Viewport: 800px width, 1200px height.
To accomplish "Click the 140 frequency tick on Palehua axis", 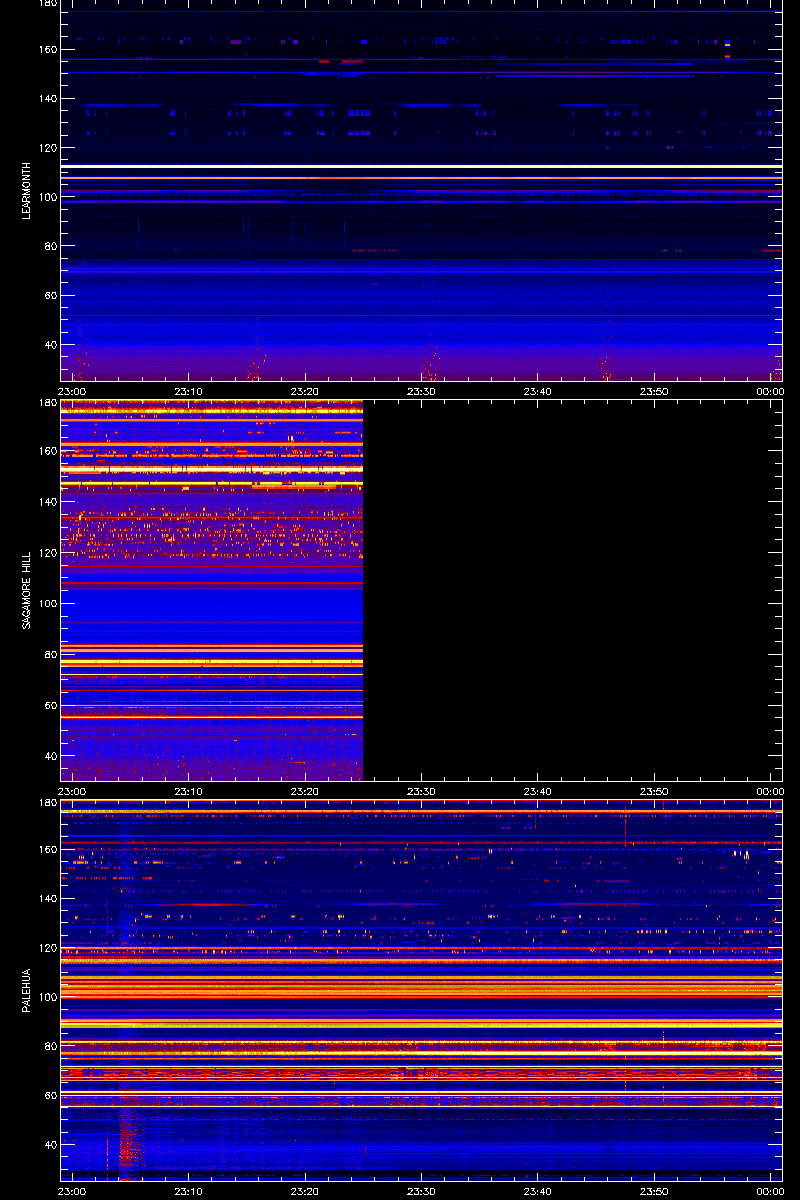I will click(x=48, y=899).
